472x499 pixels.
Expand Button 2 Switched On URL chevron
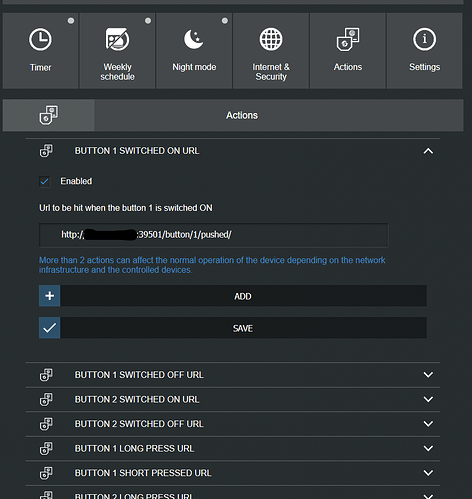(428, 399)
